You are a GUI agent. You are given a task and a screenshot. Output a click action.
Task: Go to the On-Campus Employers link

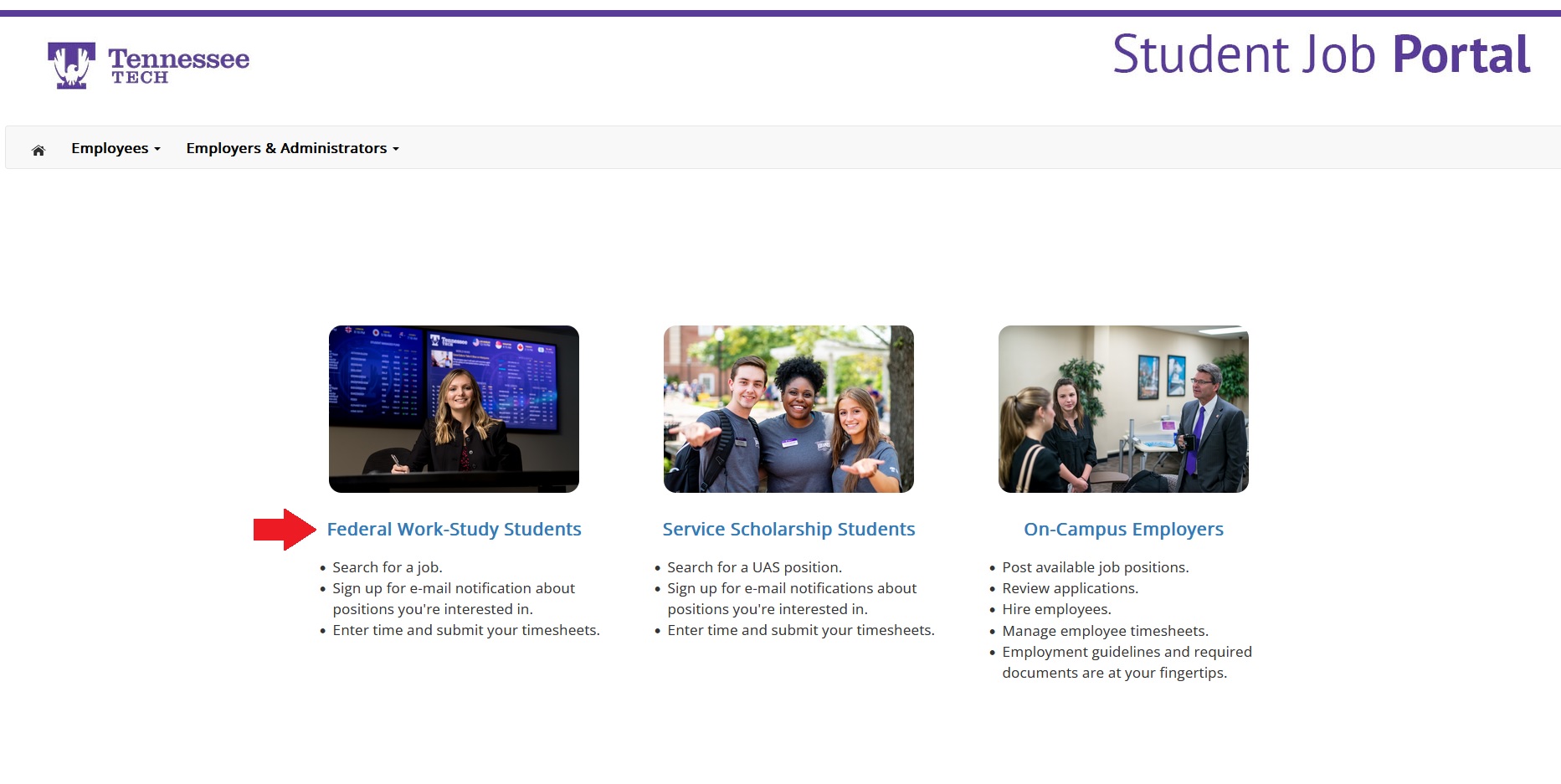coord(1123,530)
